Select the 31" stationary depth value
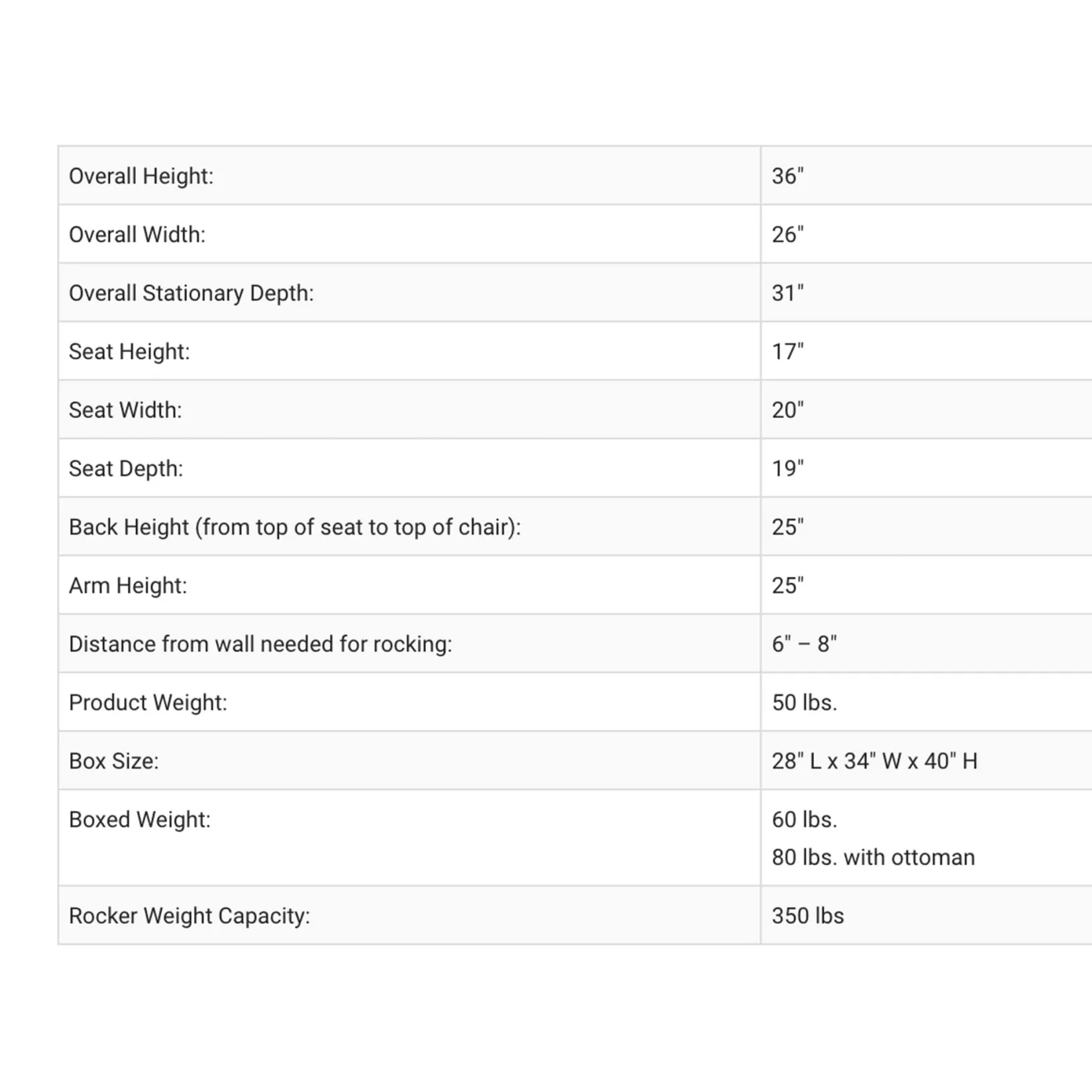This screenshot has height=1092, width=1092. (787, 293)
